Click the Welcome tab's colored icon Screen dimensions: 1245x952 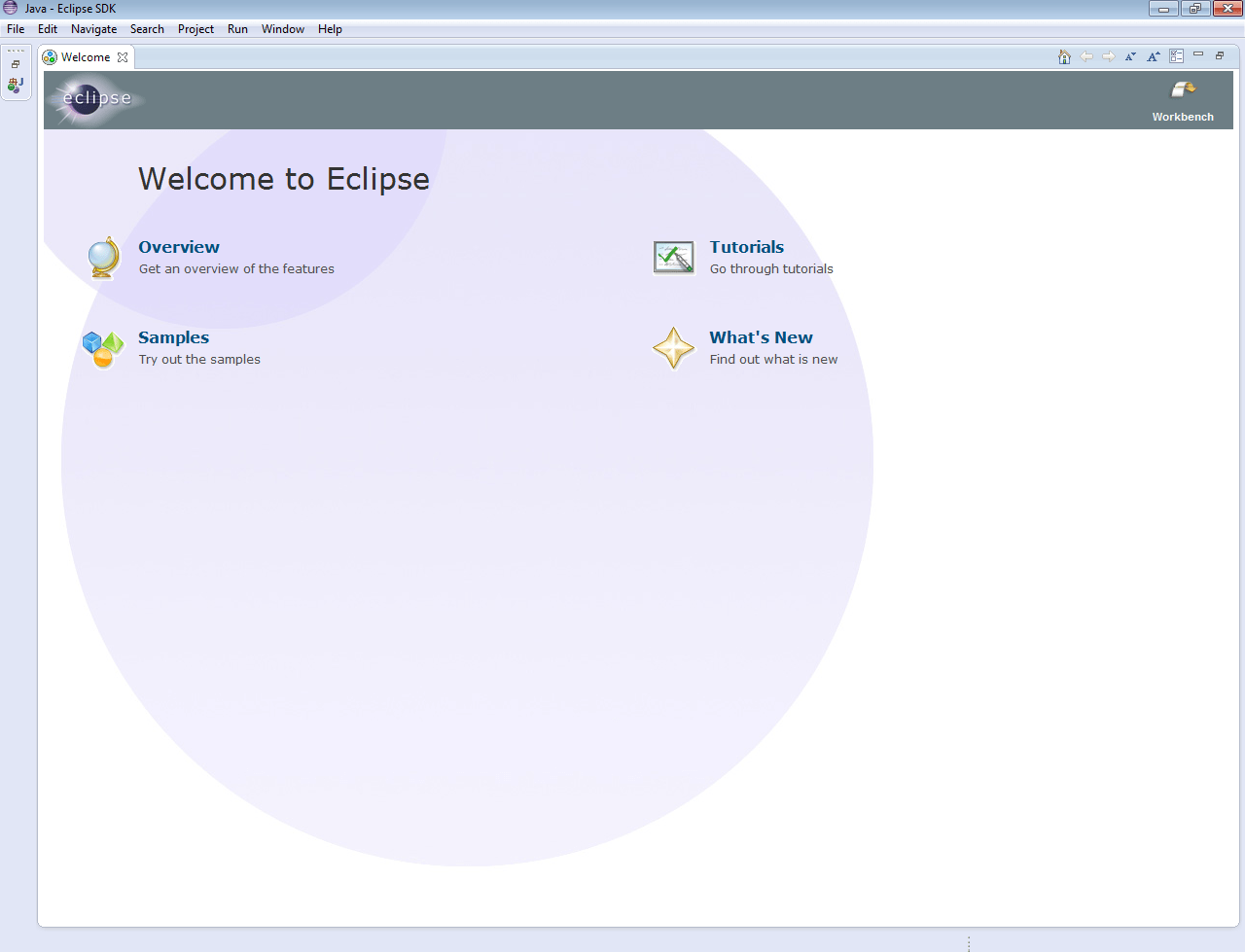50,57
